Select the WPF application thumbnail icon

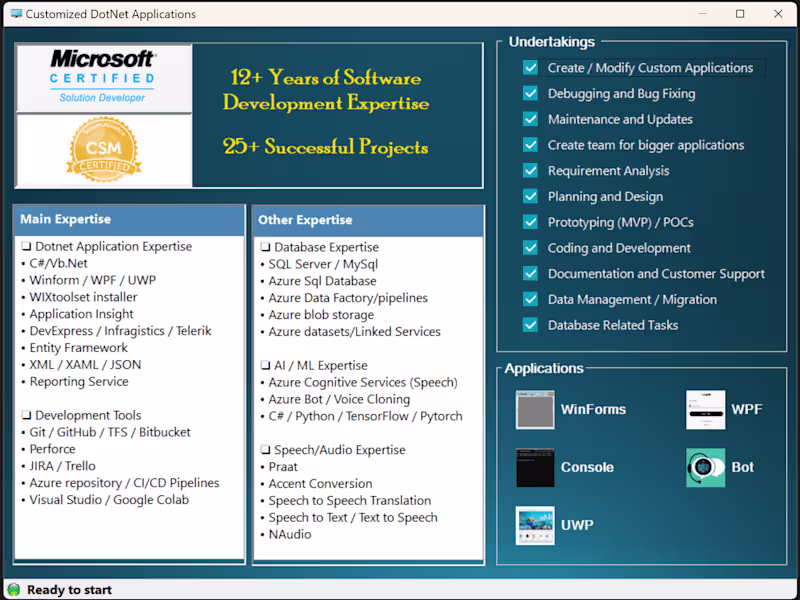(x=705, y=410)
